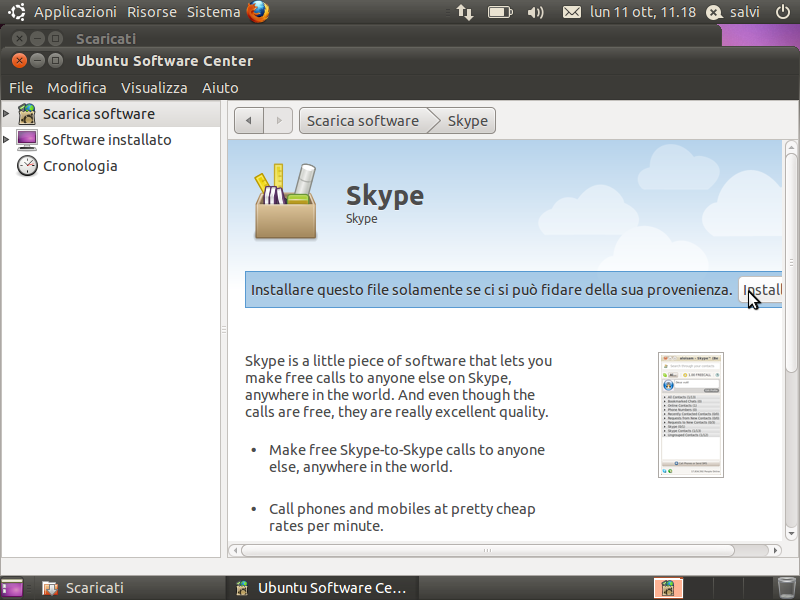800x600 pixels.
Task: Go forward with the right arrow button
Action: 278,120
